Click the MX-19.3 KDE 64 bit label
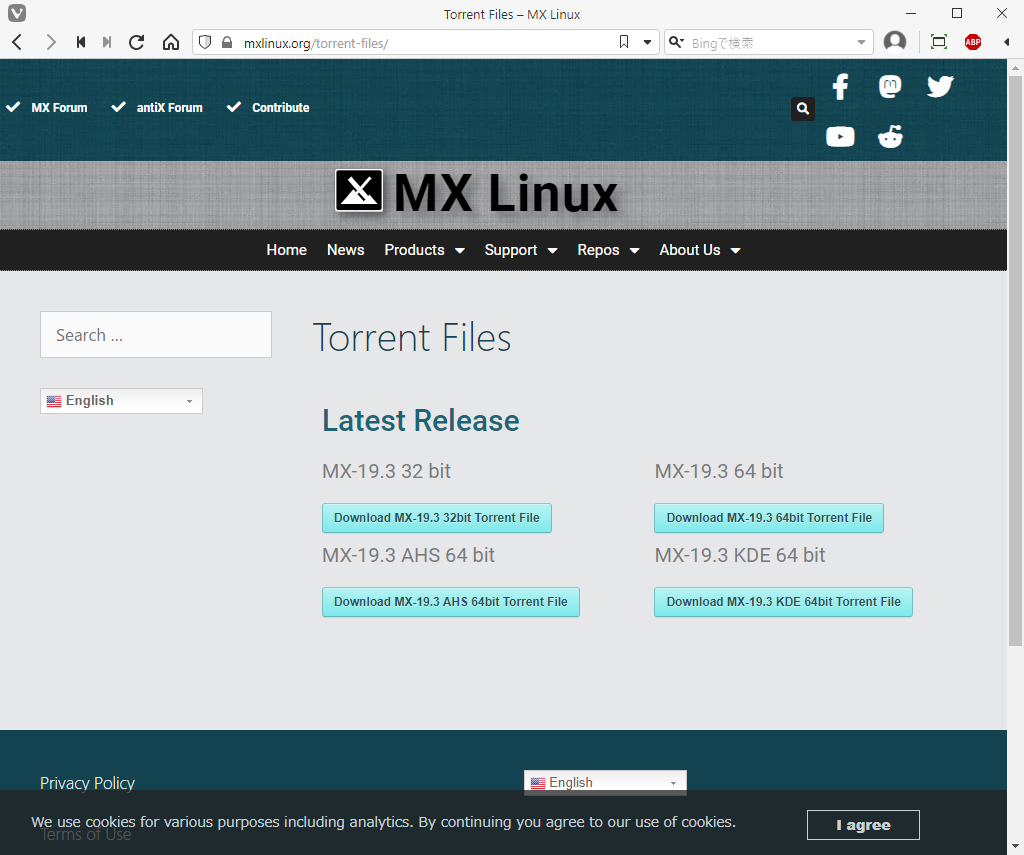 pyautogui.click(x=741, y=555)
